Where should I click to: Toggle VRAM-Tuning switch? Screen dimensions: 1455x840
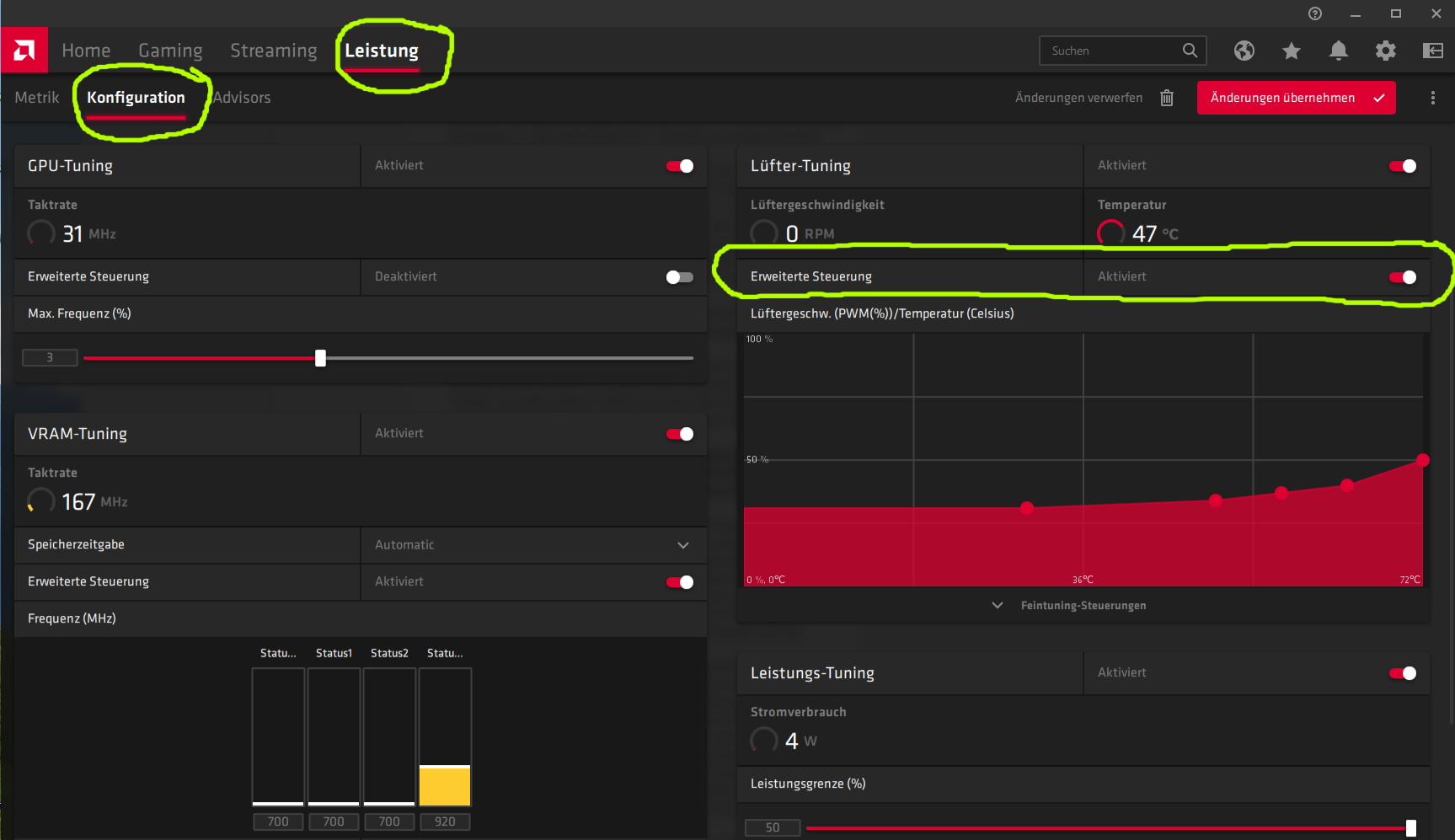point(680,434)
